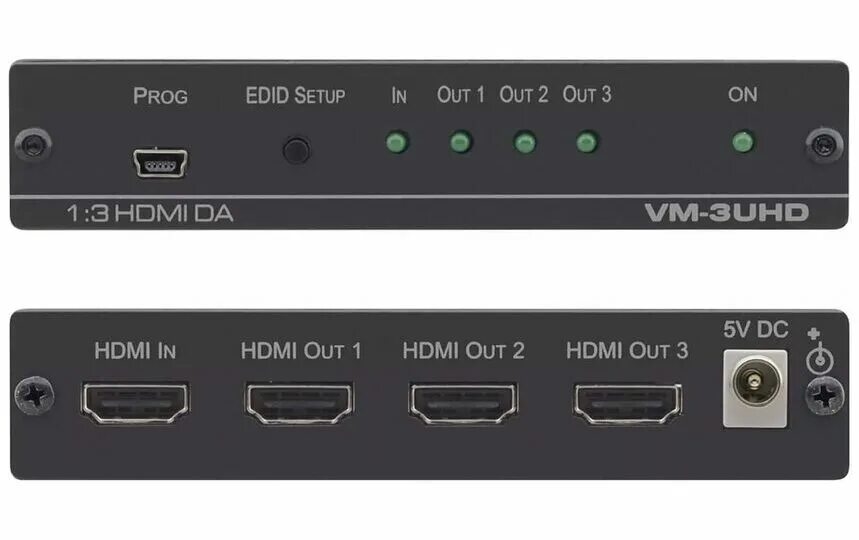Click the HDMI OUT 2 port

point(463,403)
